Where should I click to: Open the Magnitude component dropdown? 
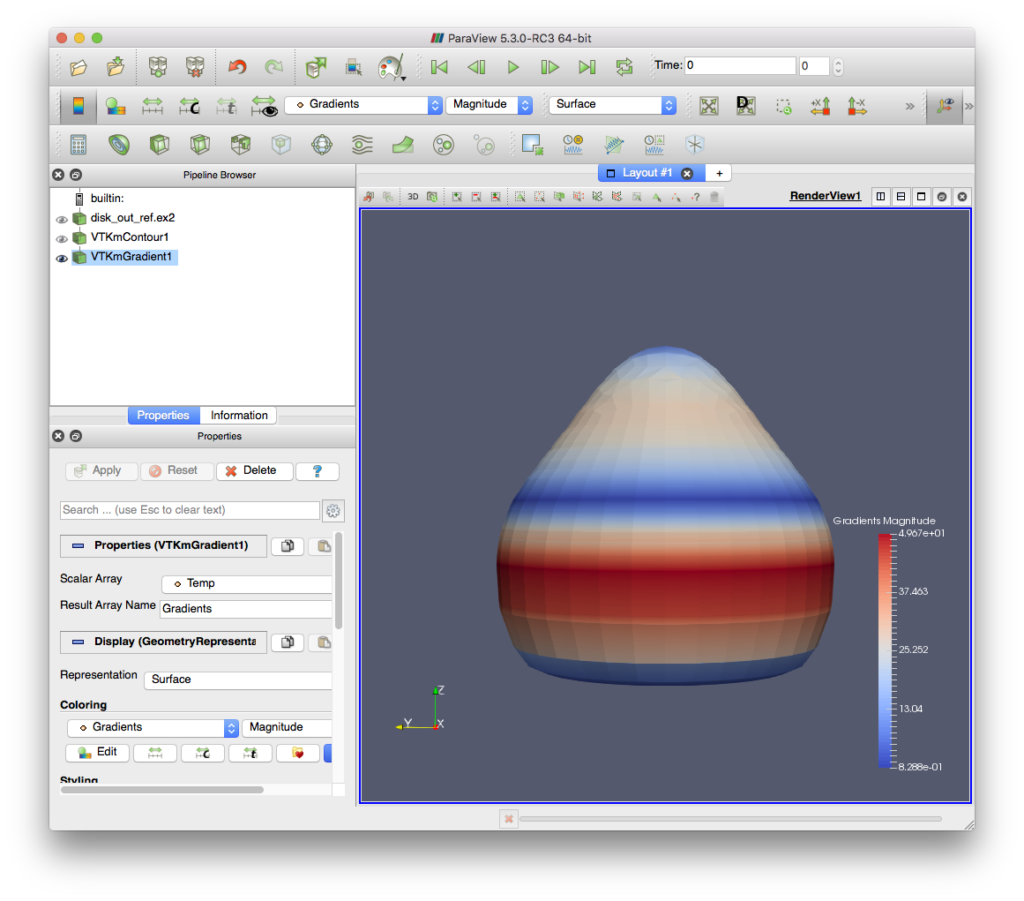click(x=489, y=105)
